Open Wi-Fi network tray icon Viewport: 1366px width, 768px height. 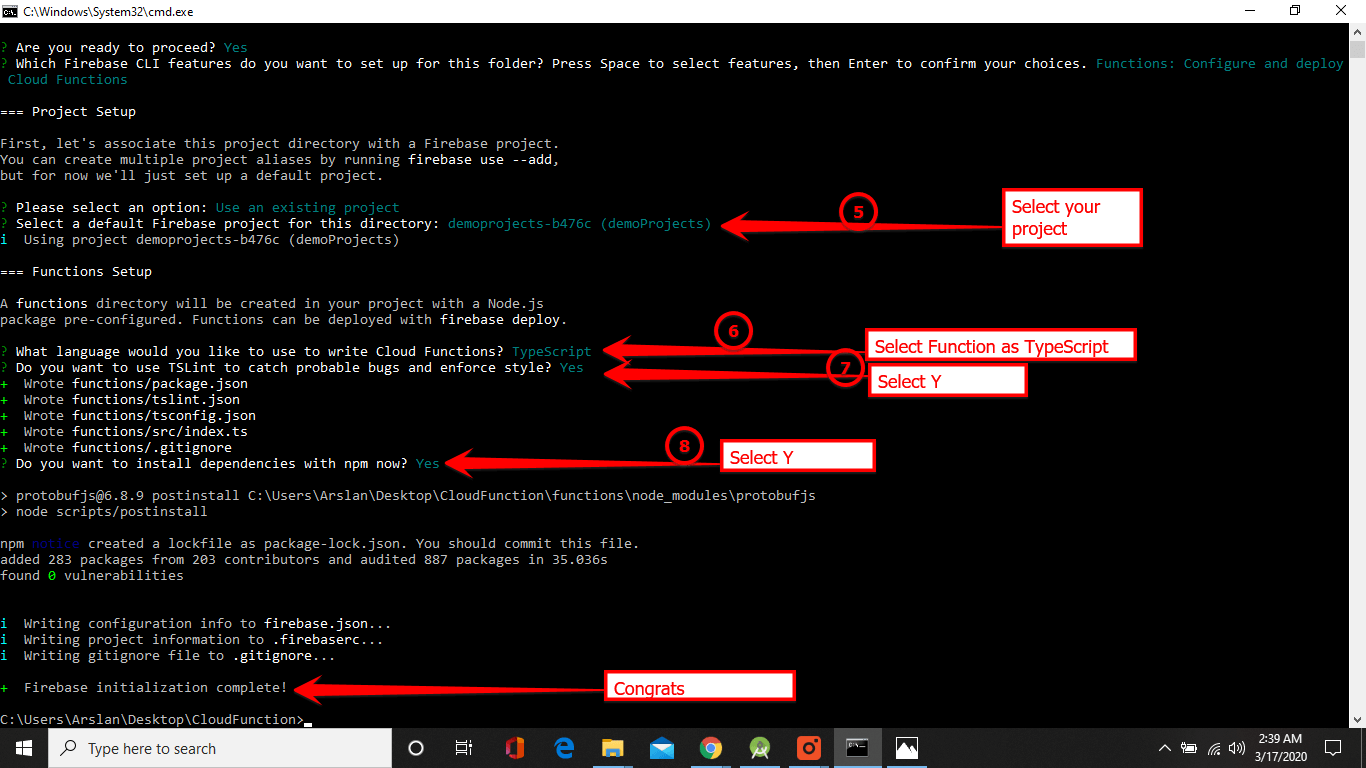[x=1214, y=748]
